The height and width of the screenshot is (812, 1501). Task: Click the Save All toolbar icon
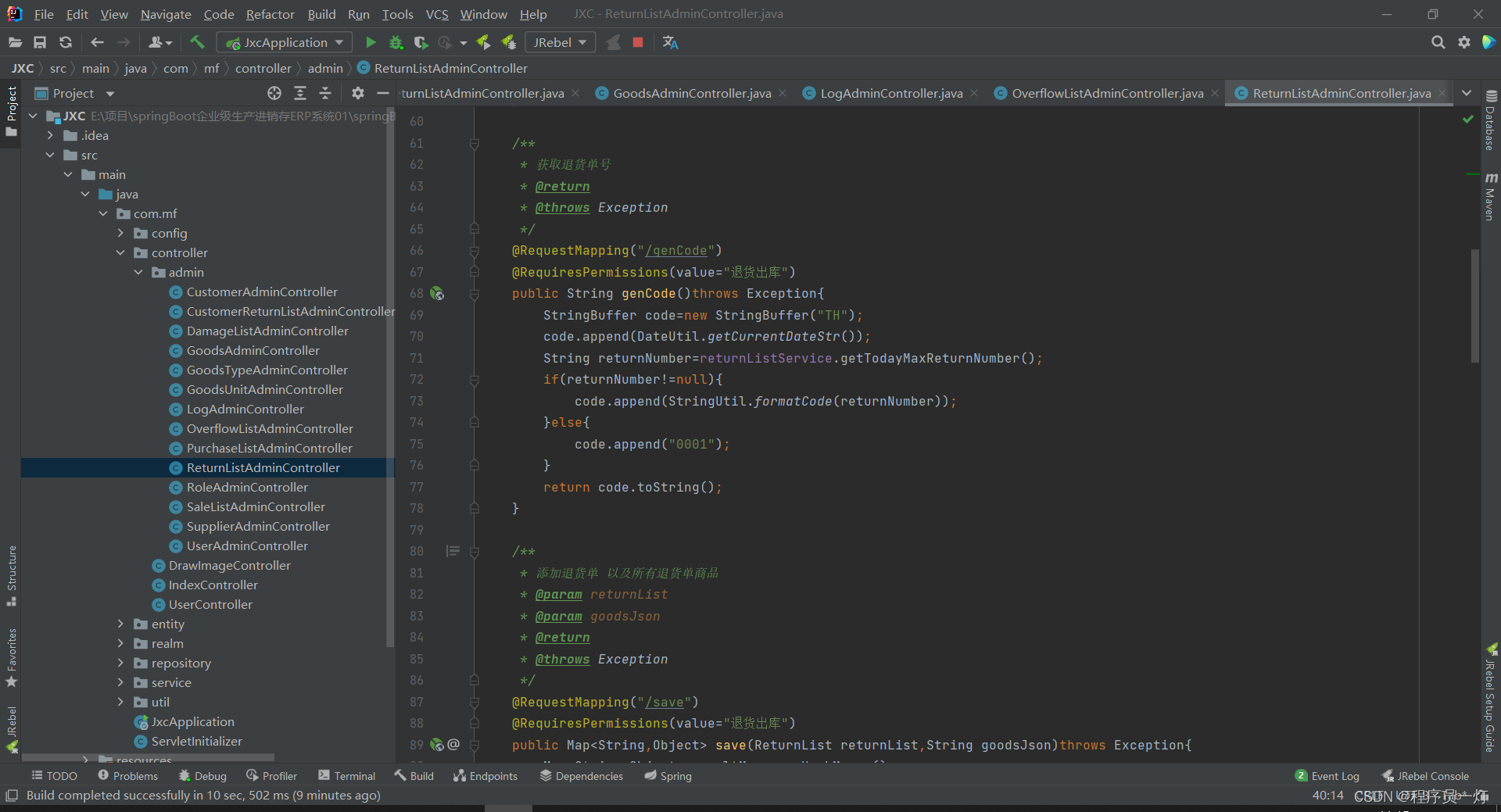40,42
